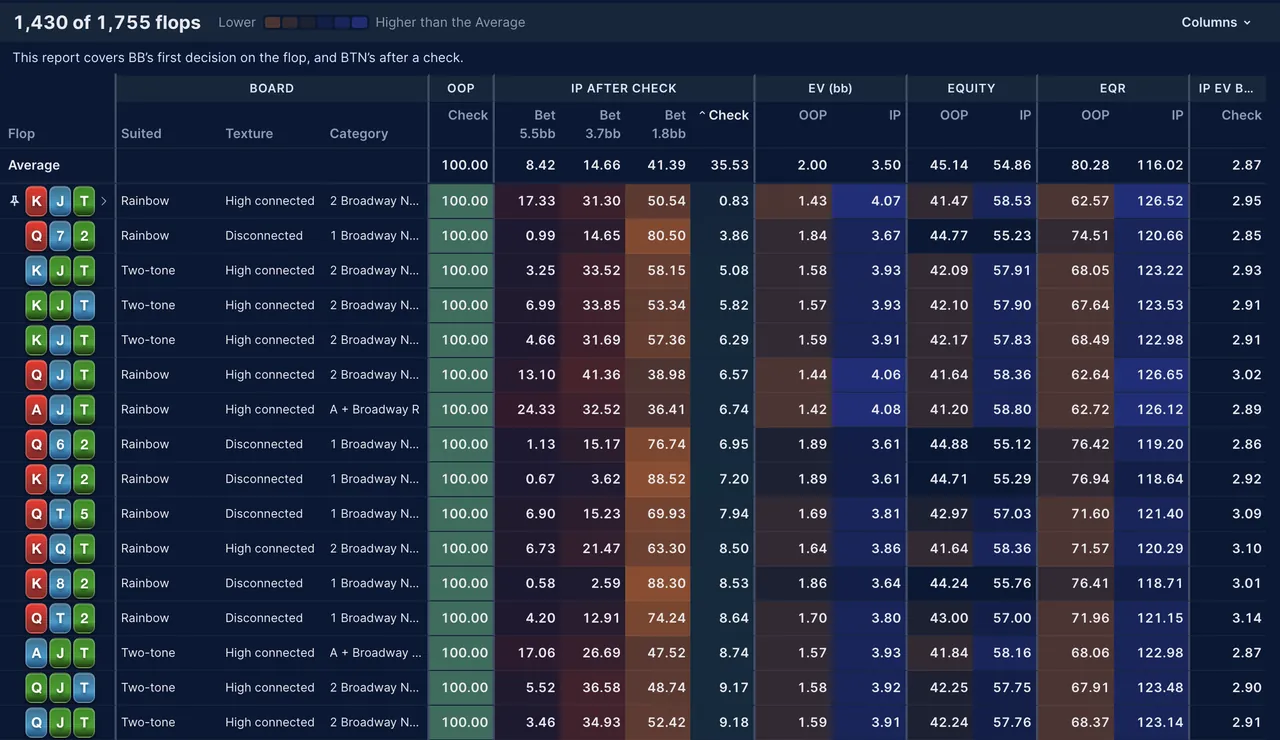
Task: Click the 80.50 cell in Q 7 2 row
Action: point(658,236)
